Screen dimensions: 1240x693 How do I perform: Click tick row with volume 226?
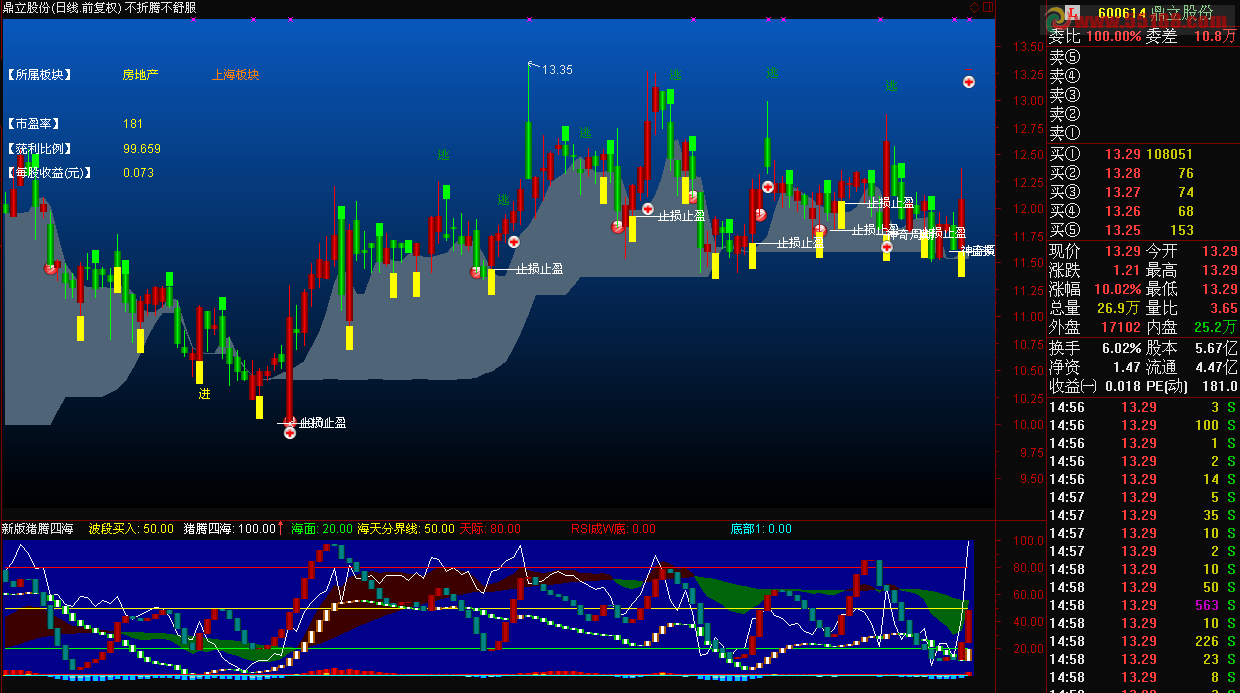1143,641
